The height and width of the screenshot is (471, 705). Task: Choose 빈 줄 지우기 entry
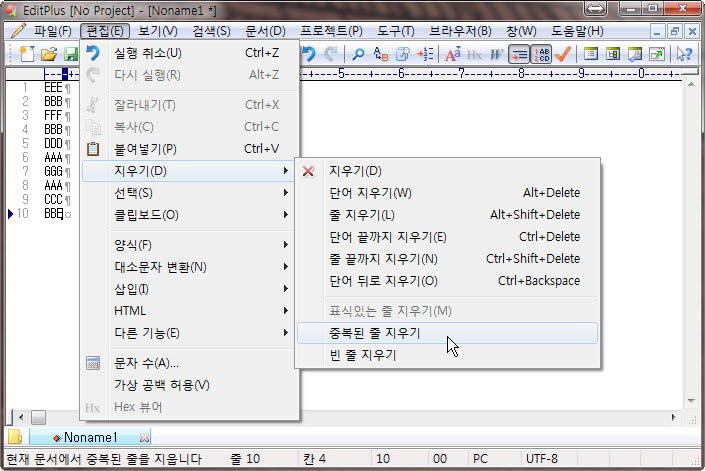pyautogui.click(x=447, y=355)
